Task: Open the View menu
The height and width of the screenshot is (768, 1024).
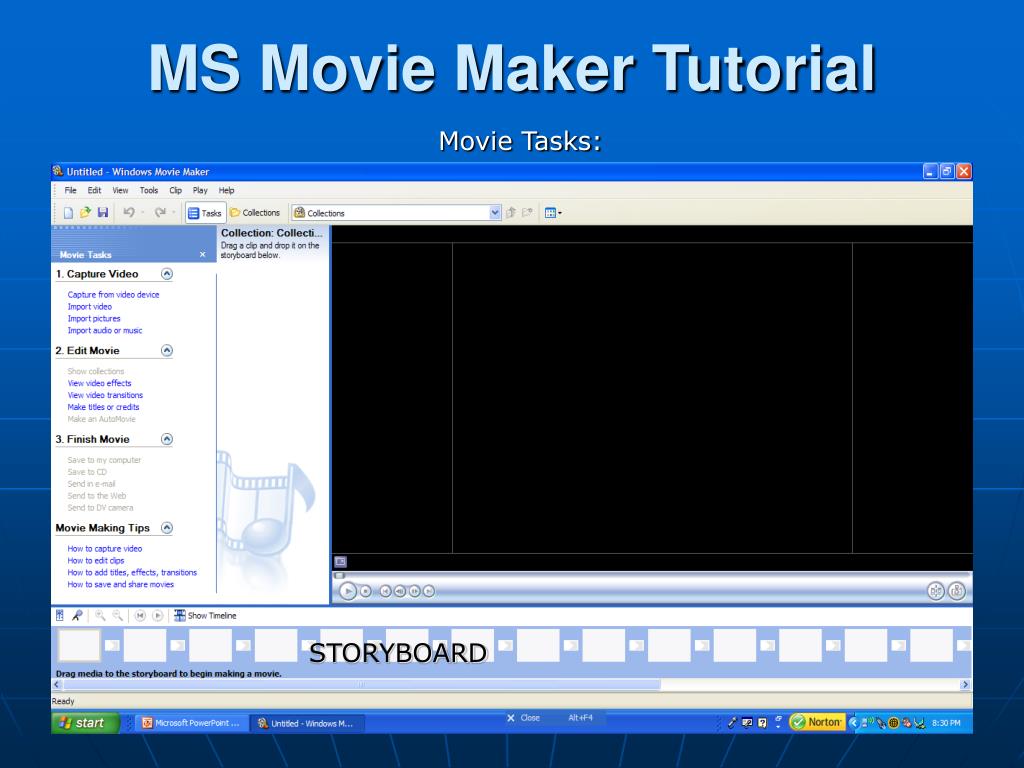Action: coord(120,191)
